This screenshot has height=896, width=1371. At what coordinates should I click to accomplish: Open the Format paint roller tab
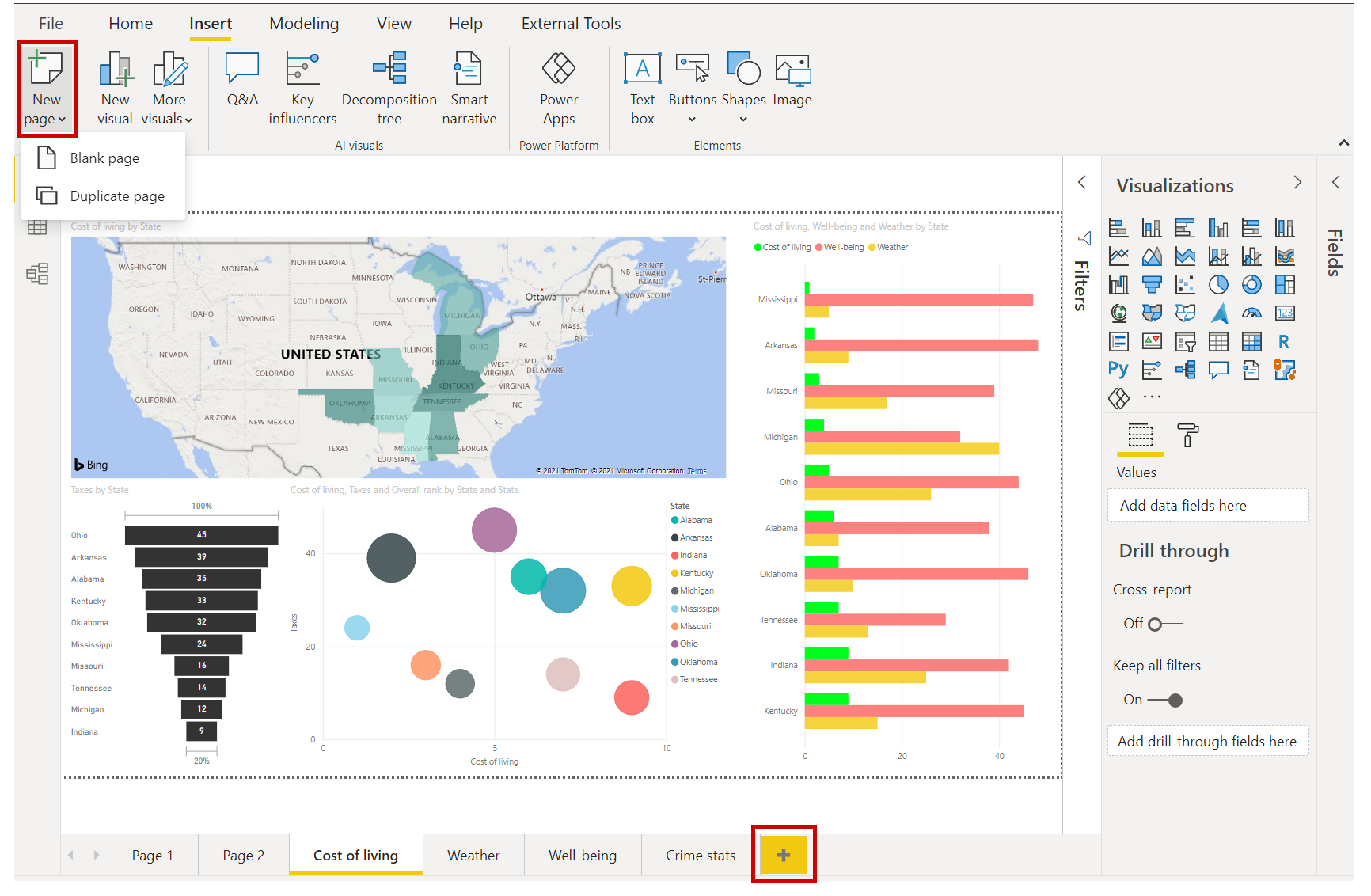[1187, 435]
